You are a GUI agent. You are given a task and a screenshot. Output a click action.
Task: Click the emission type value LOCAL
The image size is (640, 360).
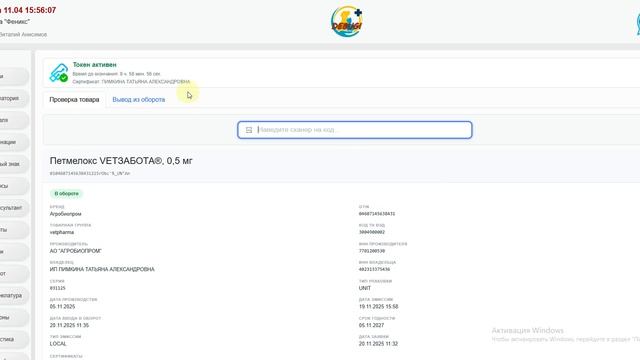click(x=58, y=344)
